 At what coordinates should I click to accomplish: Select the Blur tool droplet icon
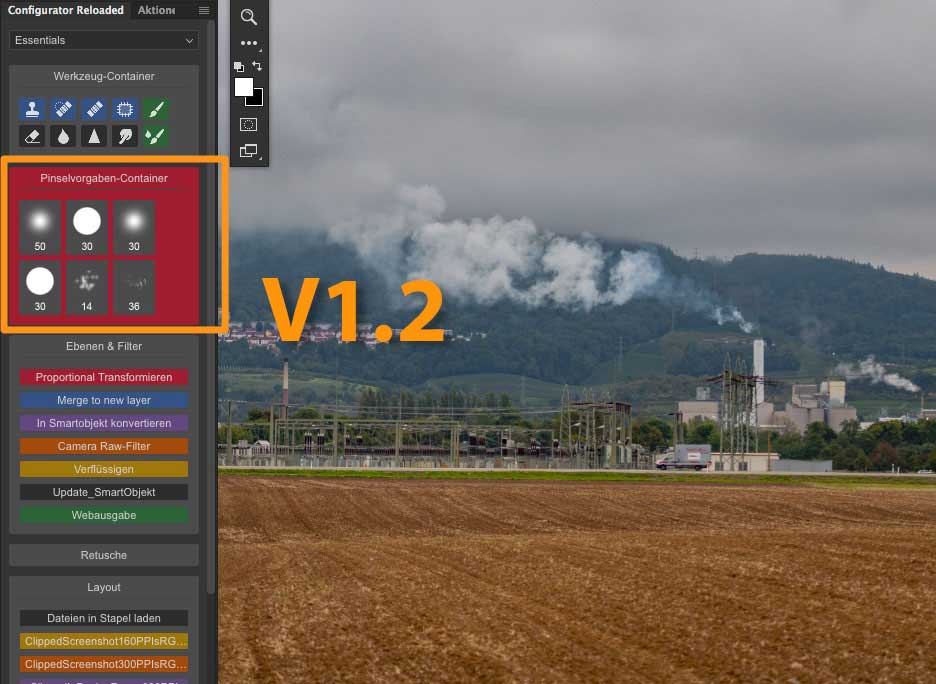[x=63, y=137]
